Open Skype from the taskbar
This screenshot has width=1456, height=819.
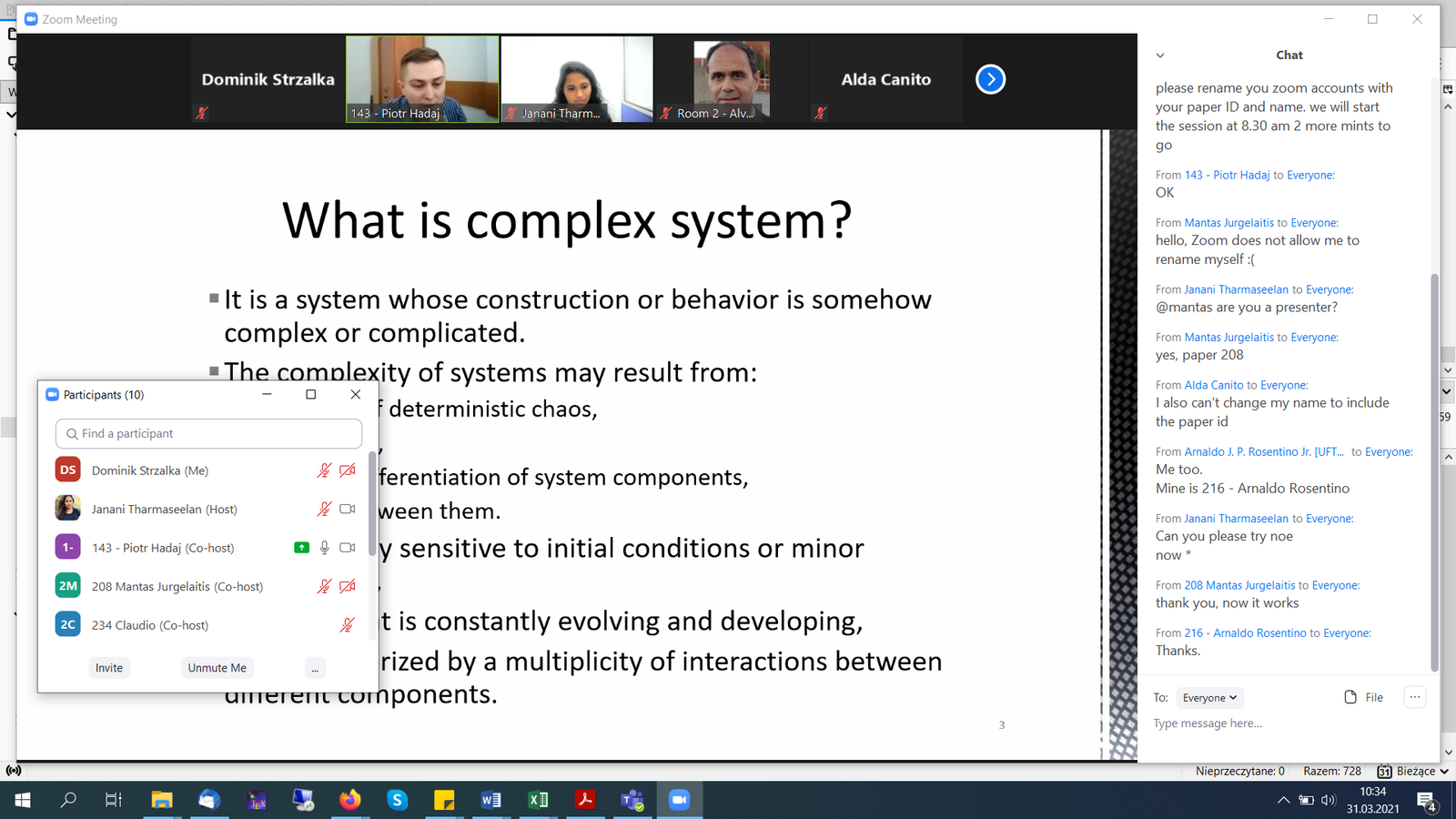tap(397, 800)
